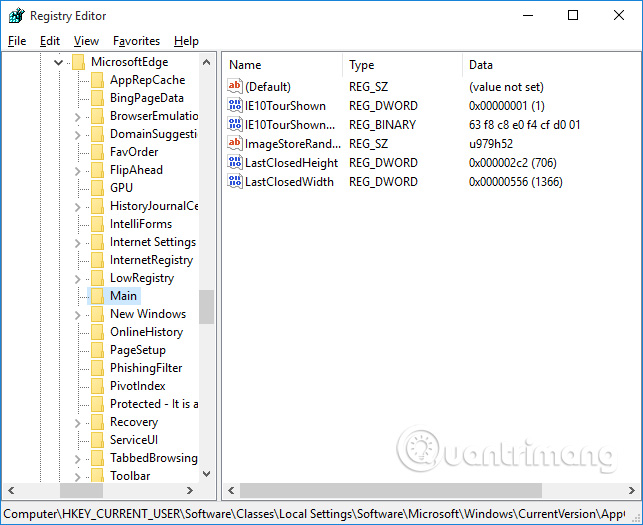Expand the FlipAhead key
Screen dimensions: 643x525
point(77,171)
